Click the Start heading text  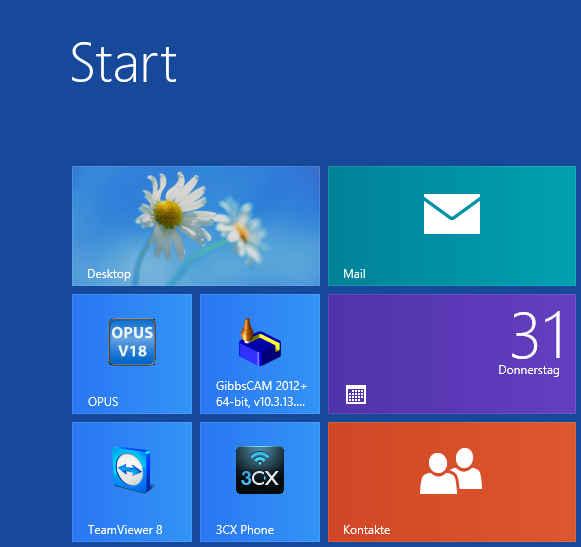pos(124,62)
